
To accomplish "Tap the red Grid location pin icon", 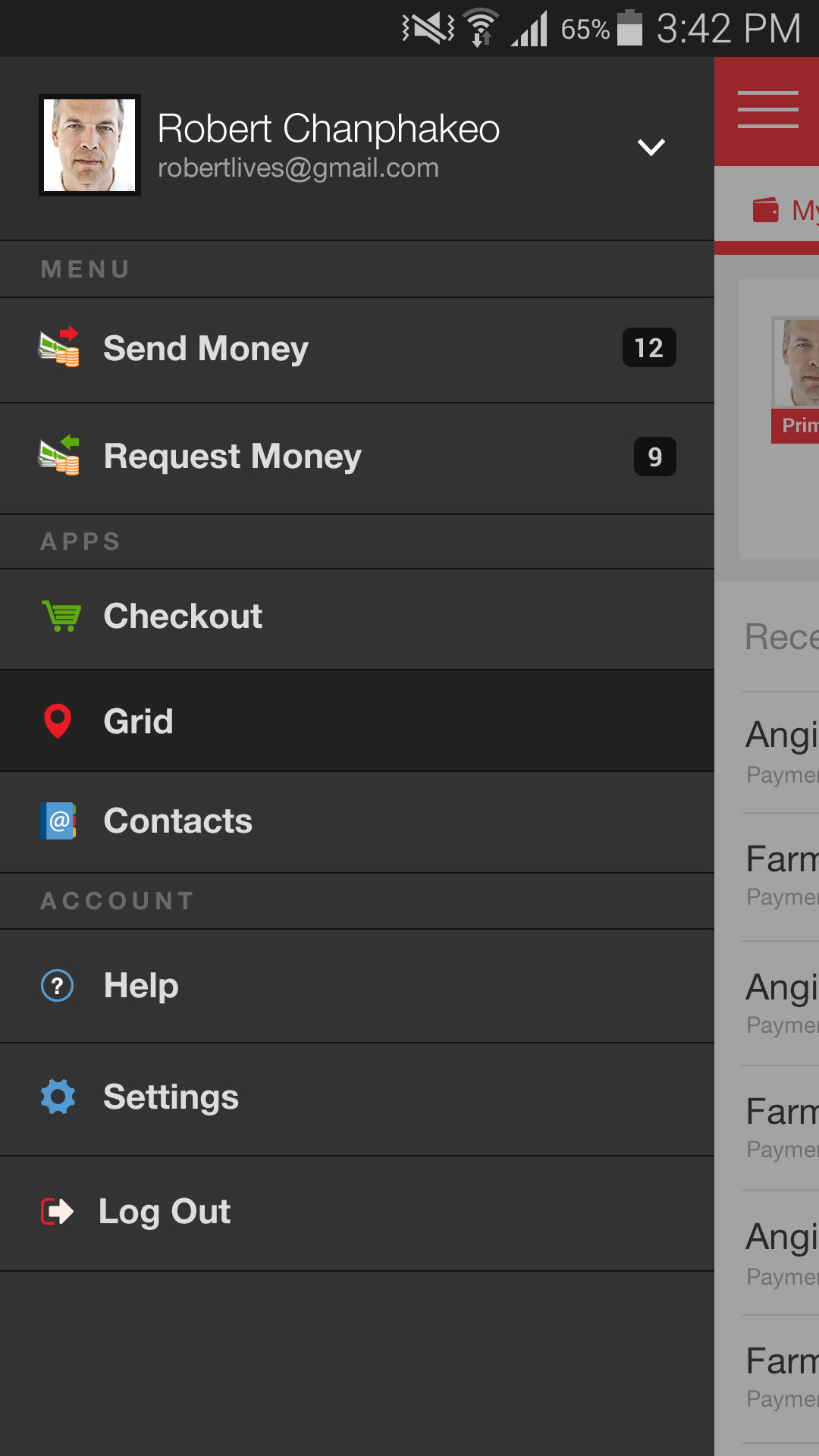I will point(58,721).
